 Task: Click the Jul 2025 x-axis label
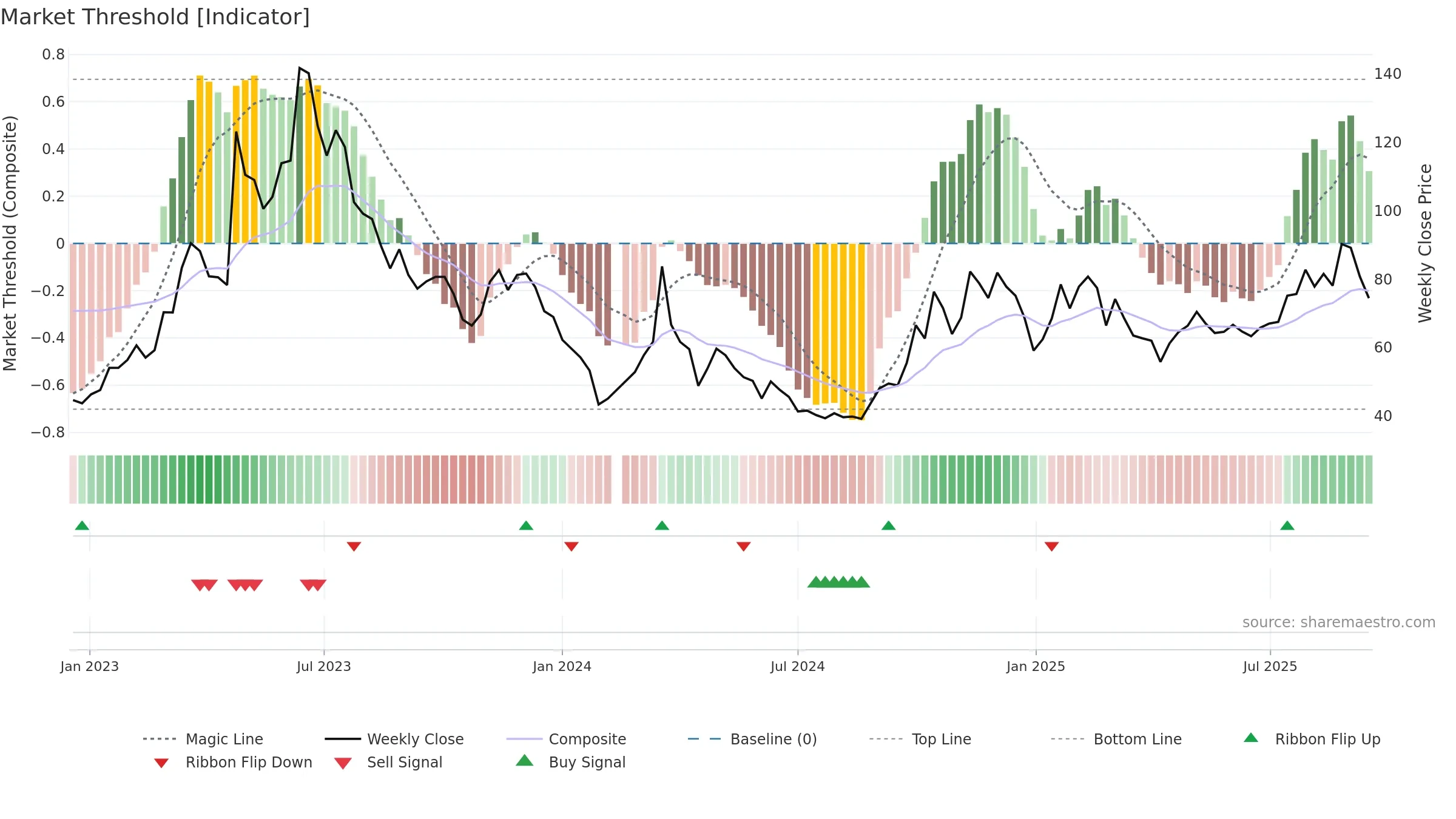(x=1270, y=667)
